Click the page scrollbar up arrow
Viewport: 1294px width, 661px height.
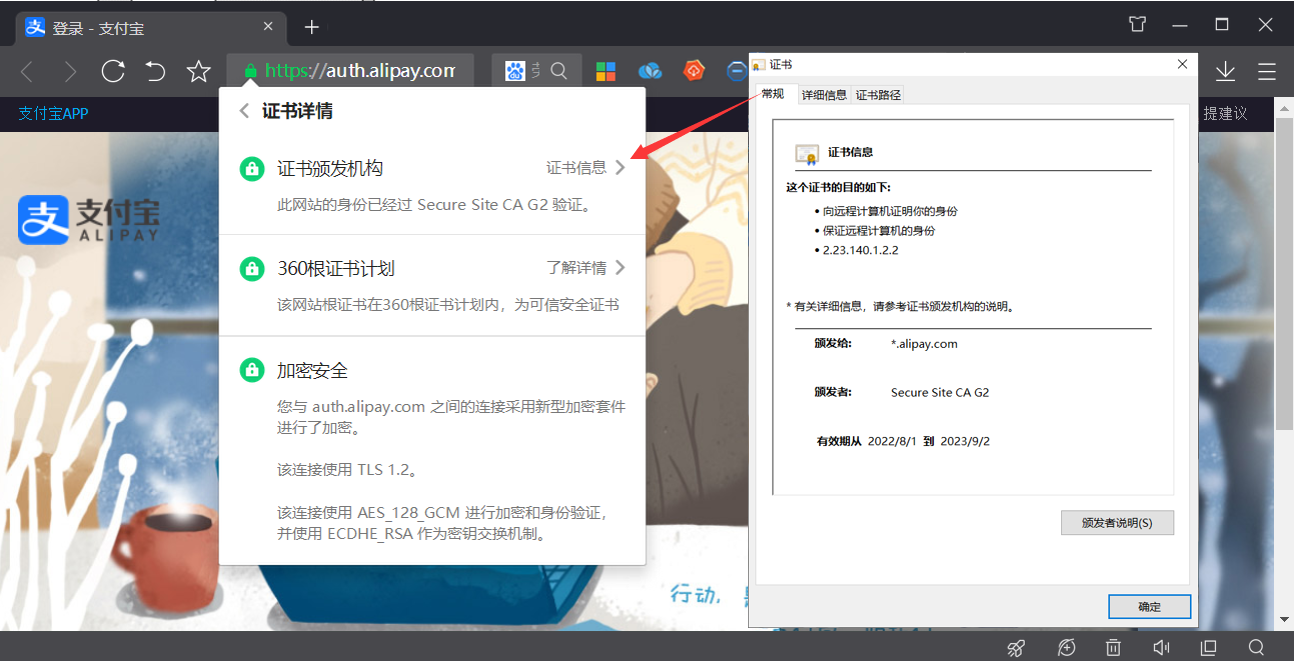[1285, 106]
